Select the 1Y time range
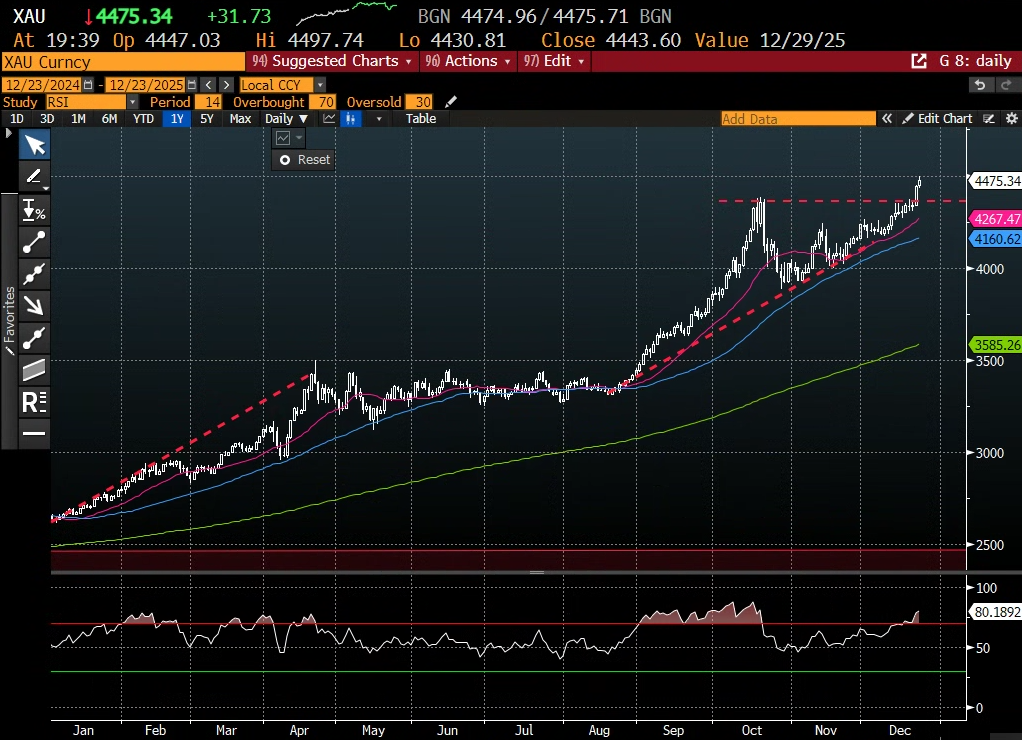 click(x=177, y=119)
